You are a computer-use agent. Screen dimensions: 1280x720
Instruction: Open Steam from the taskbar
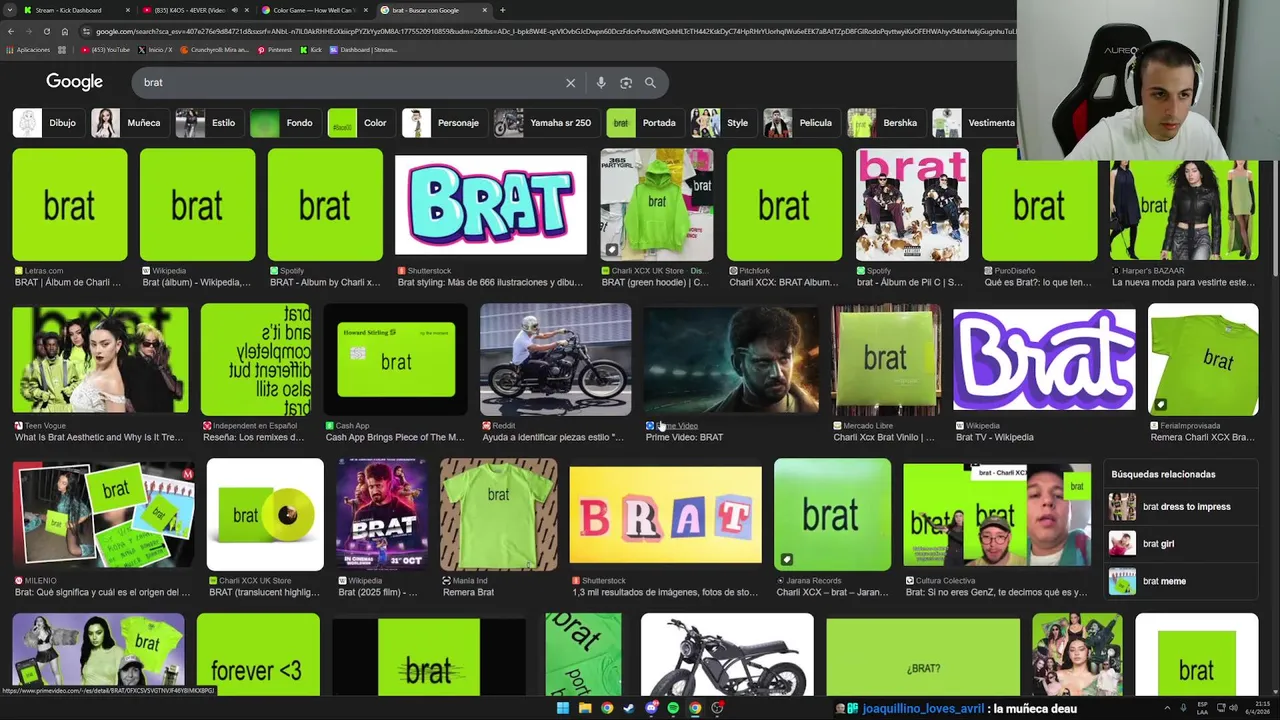point(629,708)
